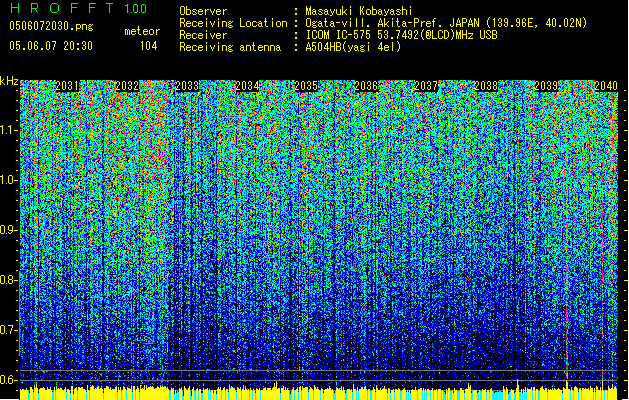Screen dimensions: 629x400
Task: Click the 2038 time marker
Action: click(x=486, y=86)
